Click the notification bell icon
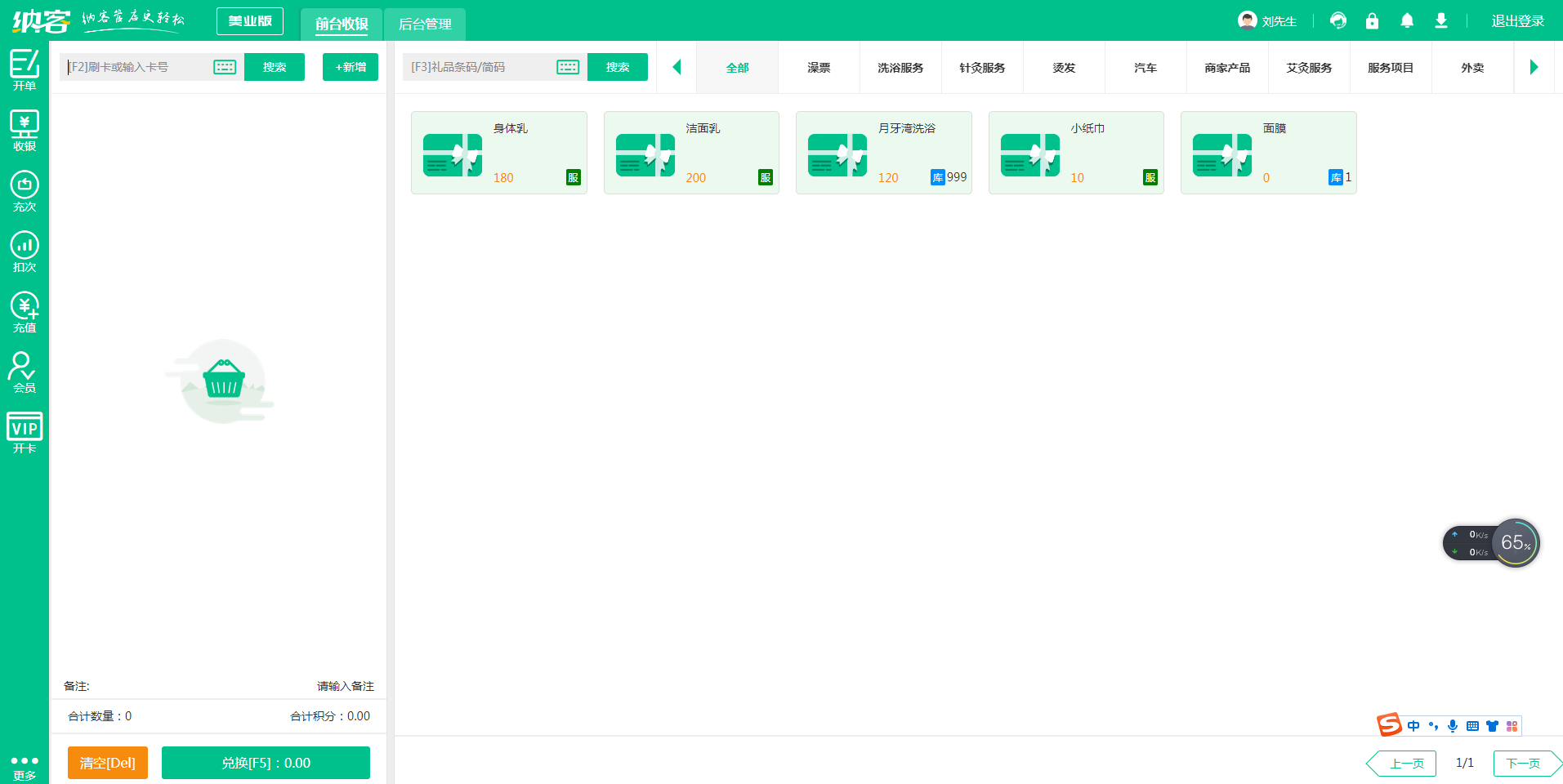Screen dimensions: 1563x784 pos(1406,21)
